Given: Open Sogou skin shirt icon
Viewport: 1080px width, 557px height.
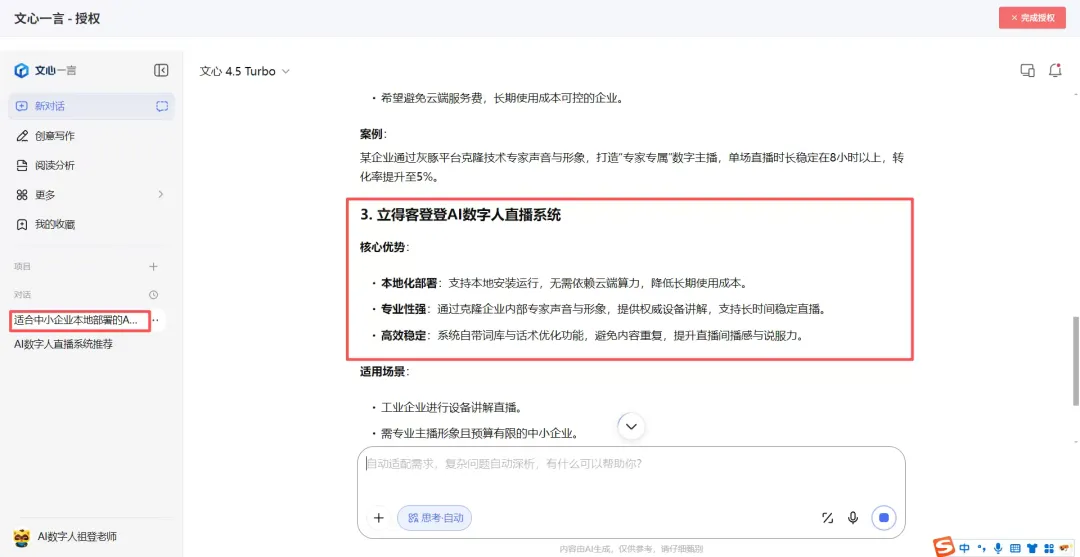Looking at the screenshot, I should [x=1031, y=548].
